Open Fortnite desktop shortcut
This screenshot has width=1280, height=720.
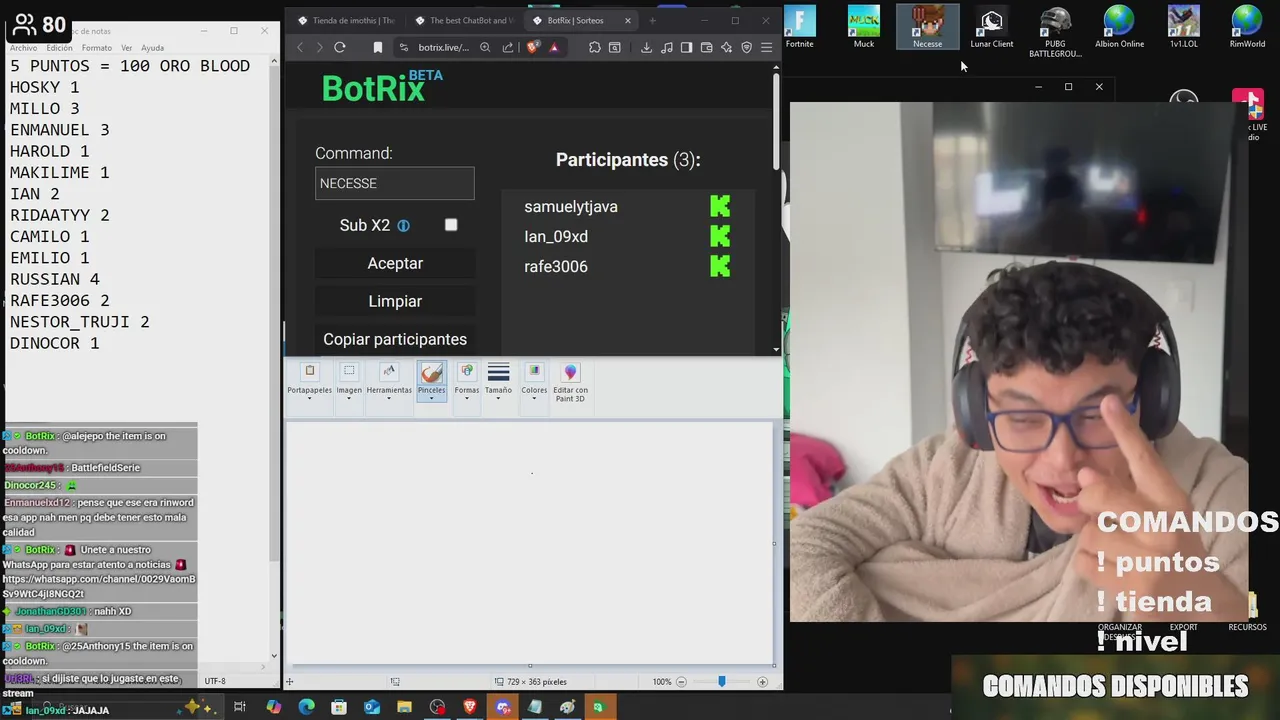coord(799,27)
